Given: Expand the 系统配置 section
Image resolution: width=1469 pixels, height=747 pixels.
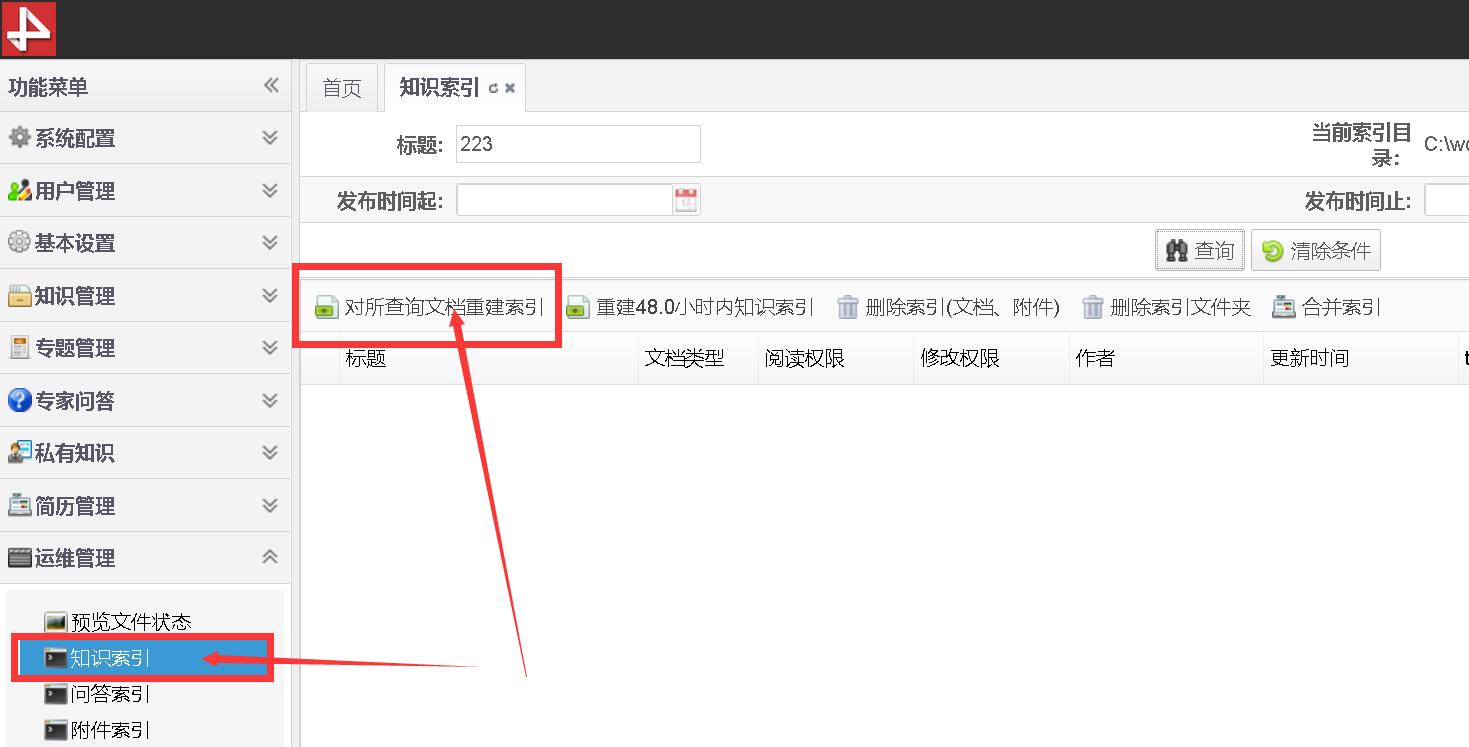Looking at the screenshot, I should [269, 138].
